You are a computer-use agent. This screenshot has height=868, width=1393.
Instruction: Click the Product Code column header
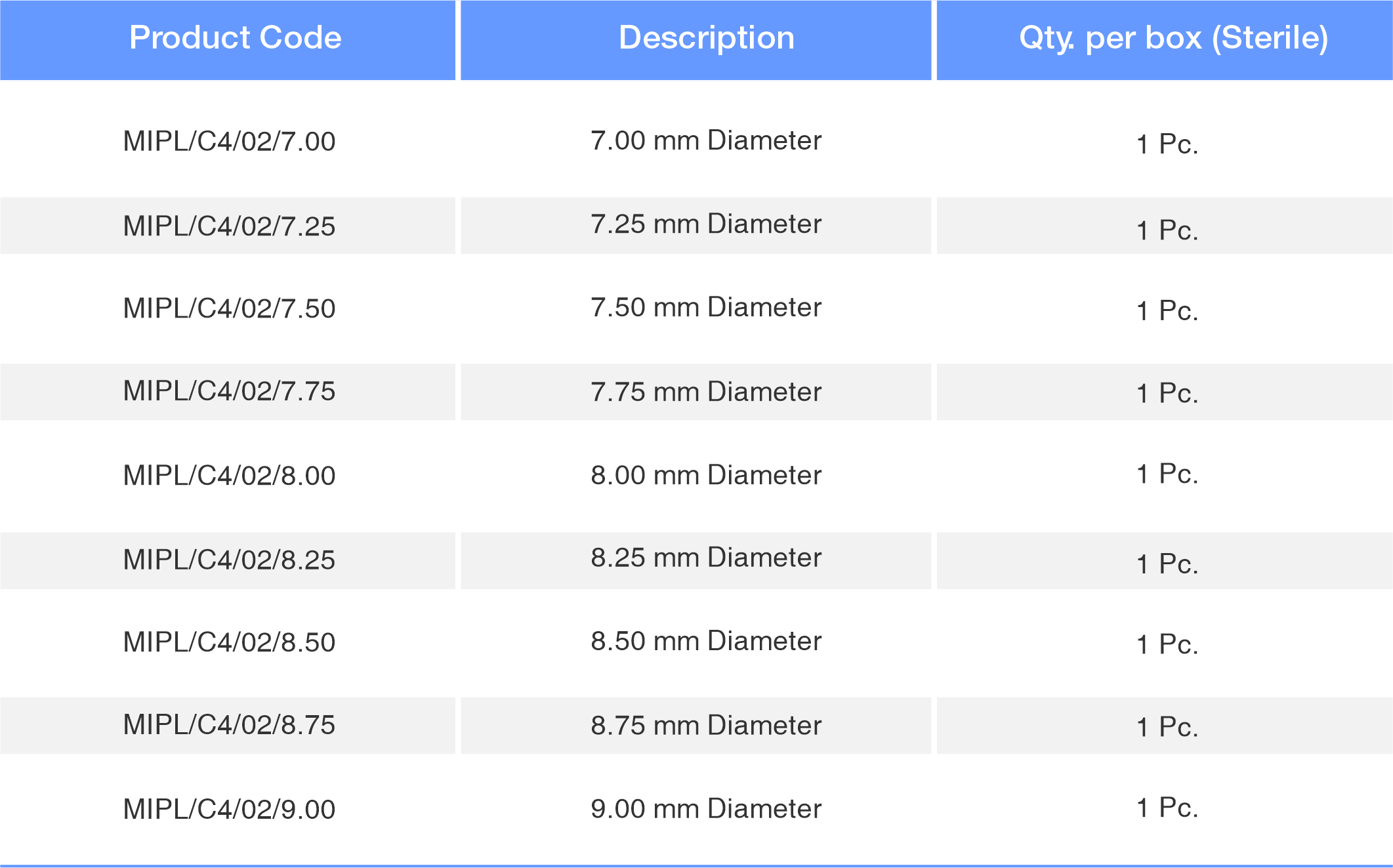pos(235,37)
